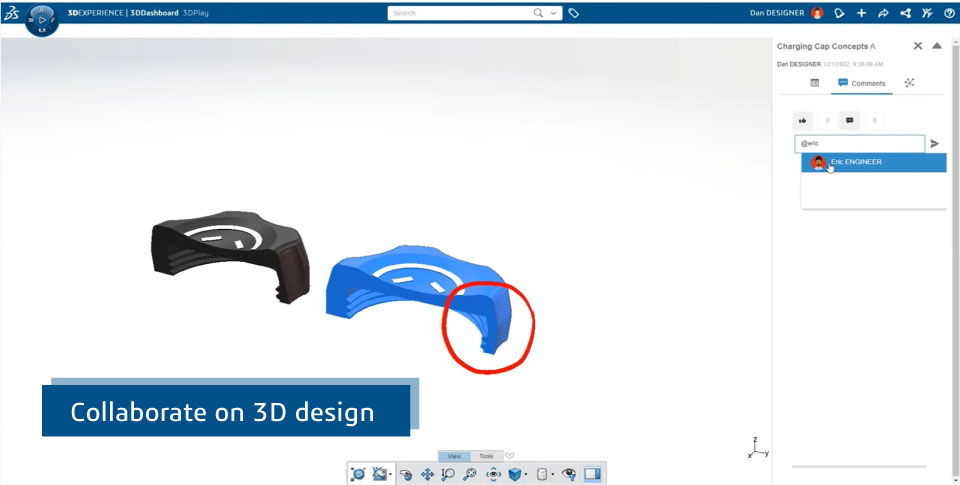960x485 pixels.
Task: Toggle the show/hide eye tool in toolbar
Action: 569,474
